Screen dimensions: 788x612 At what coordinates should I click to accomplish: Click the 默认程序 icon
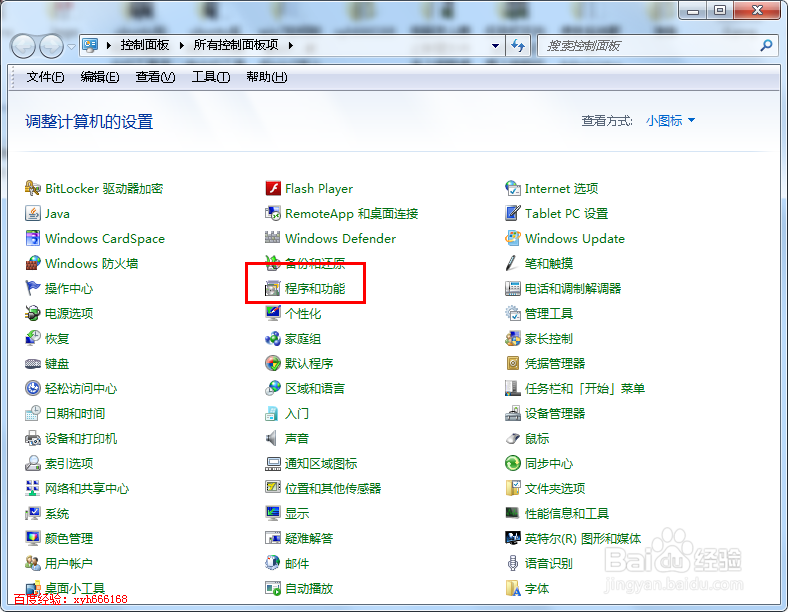click(272, 363)
